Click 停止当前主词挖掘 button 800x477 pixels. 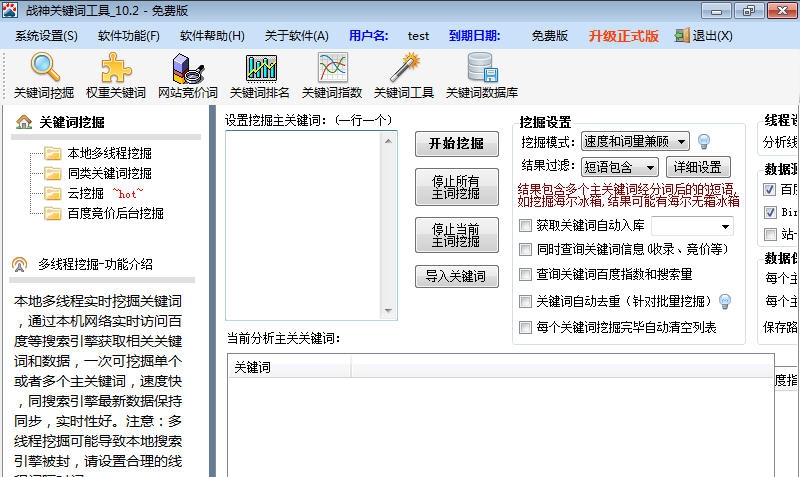click(457, 235)
